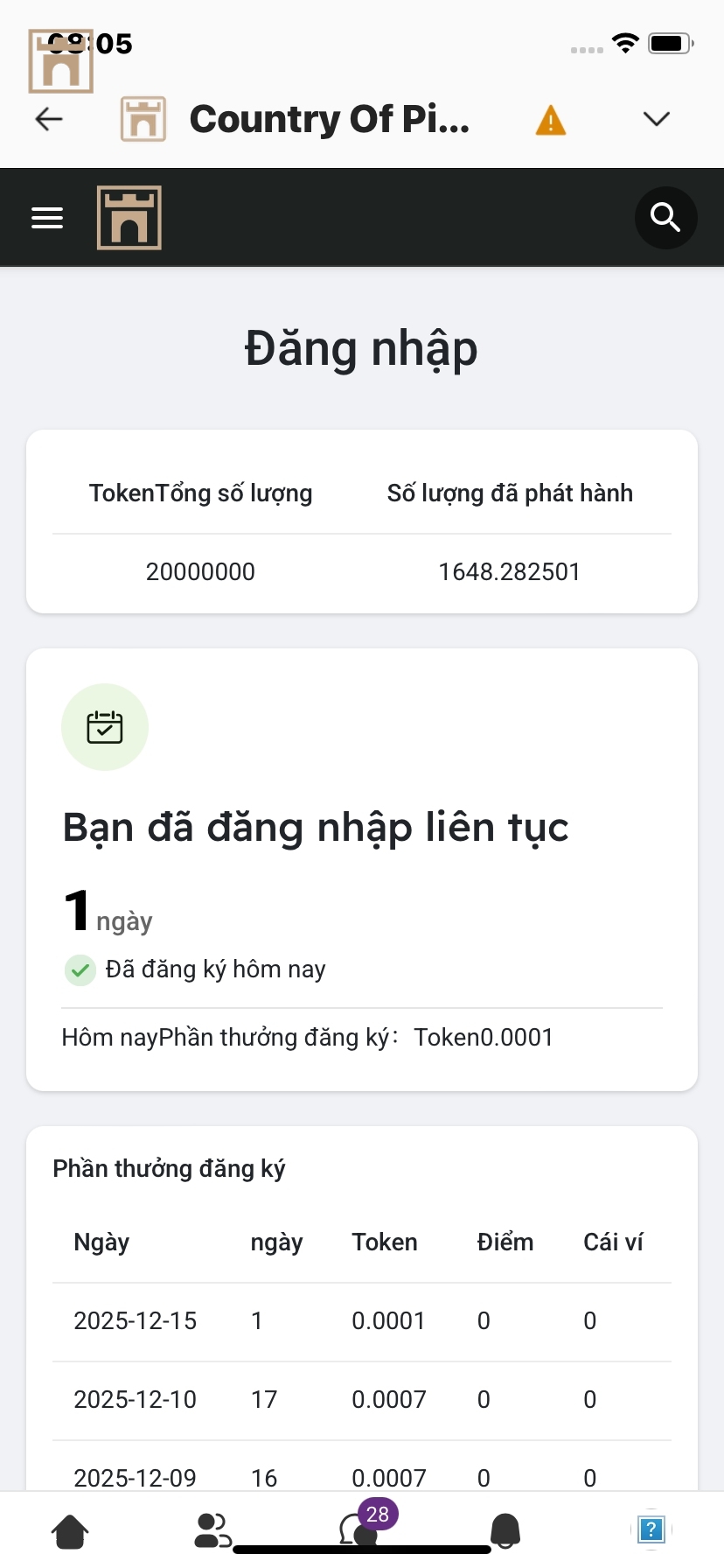Tap the calendar check-in icon
The height and width of the screenshot is (1568, 724).
[x=105, y=727]
